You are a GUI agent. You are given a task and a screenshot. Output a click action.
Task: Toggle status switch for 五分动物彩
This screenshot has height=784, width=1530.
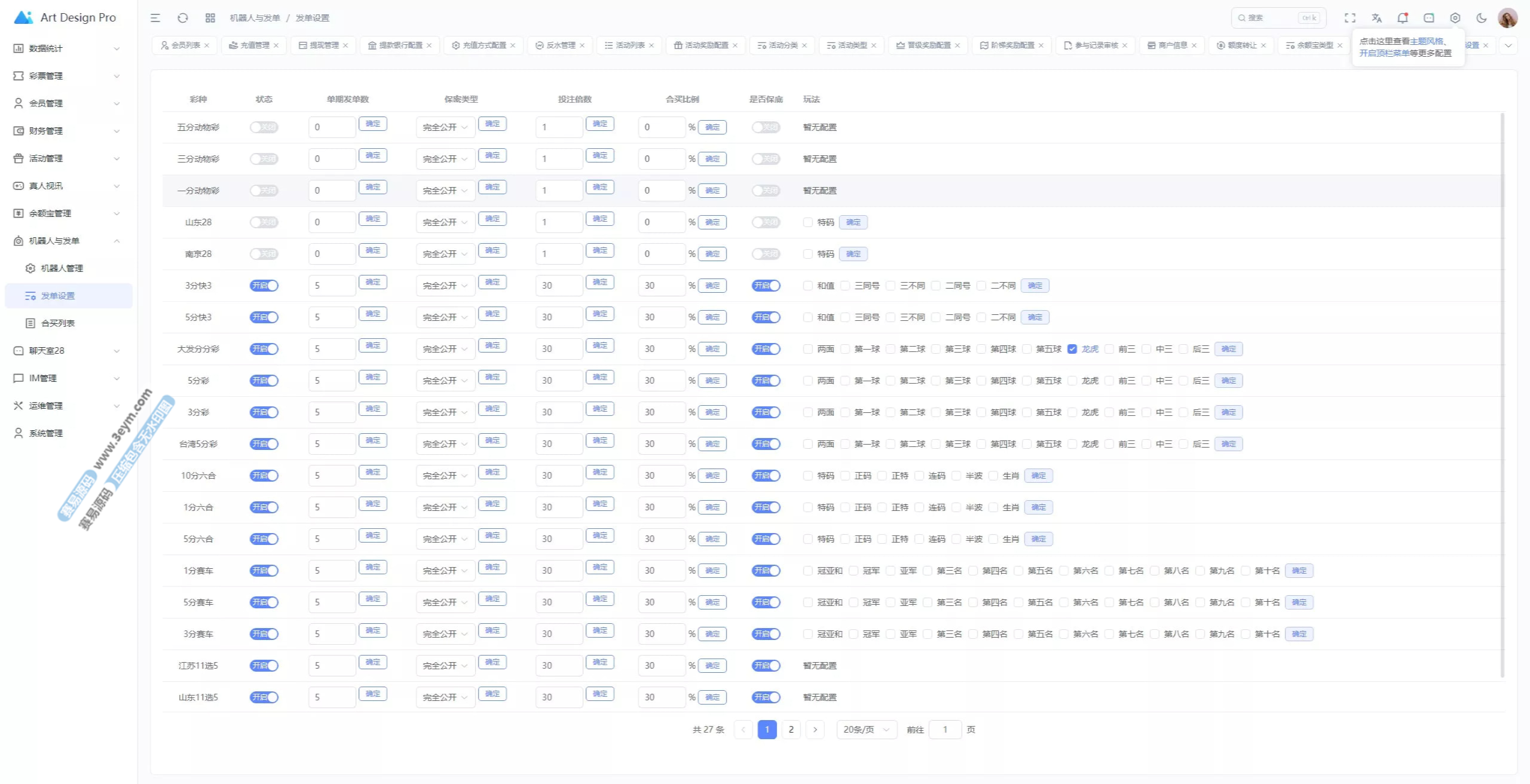point(264,127)
